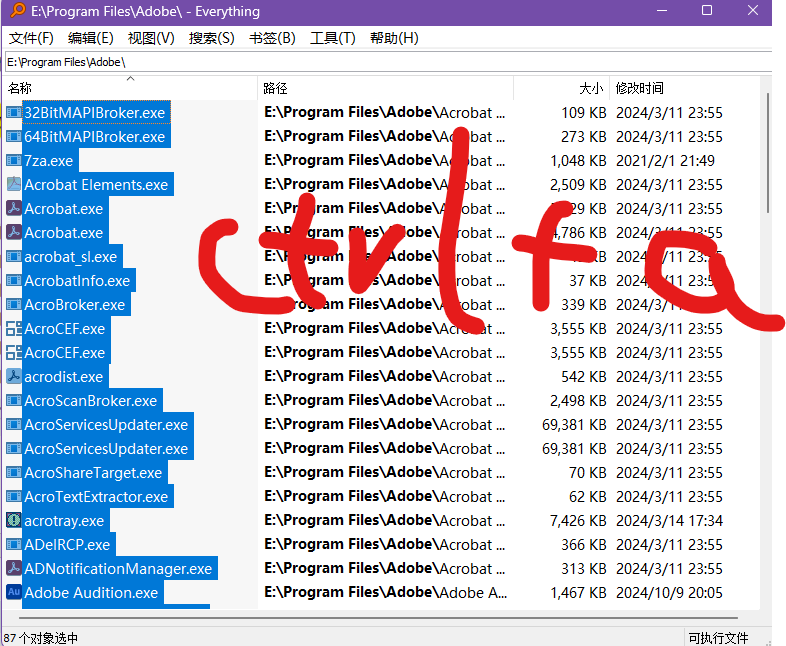Screen dimensions: 786x646
Task: Maximize the Everything window
Action: click(x=707, y=11)
